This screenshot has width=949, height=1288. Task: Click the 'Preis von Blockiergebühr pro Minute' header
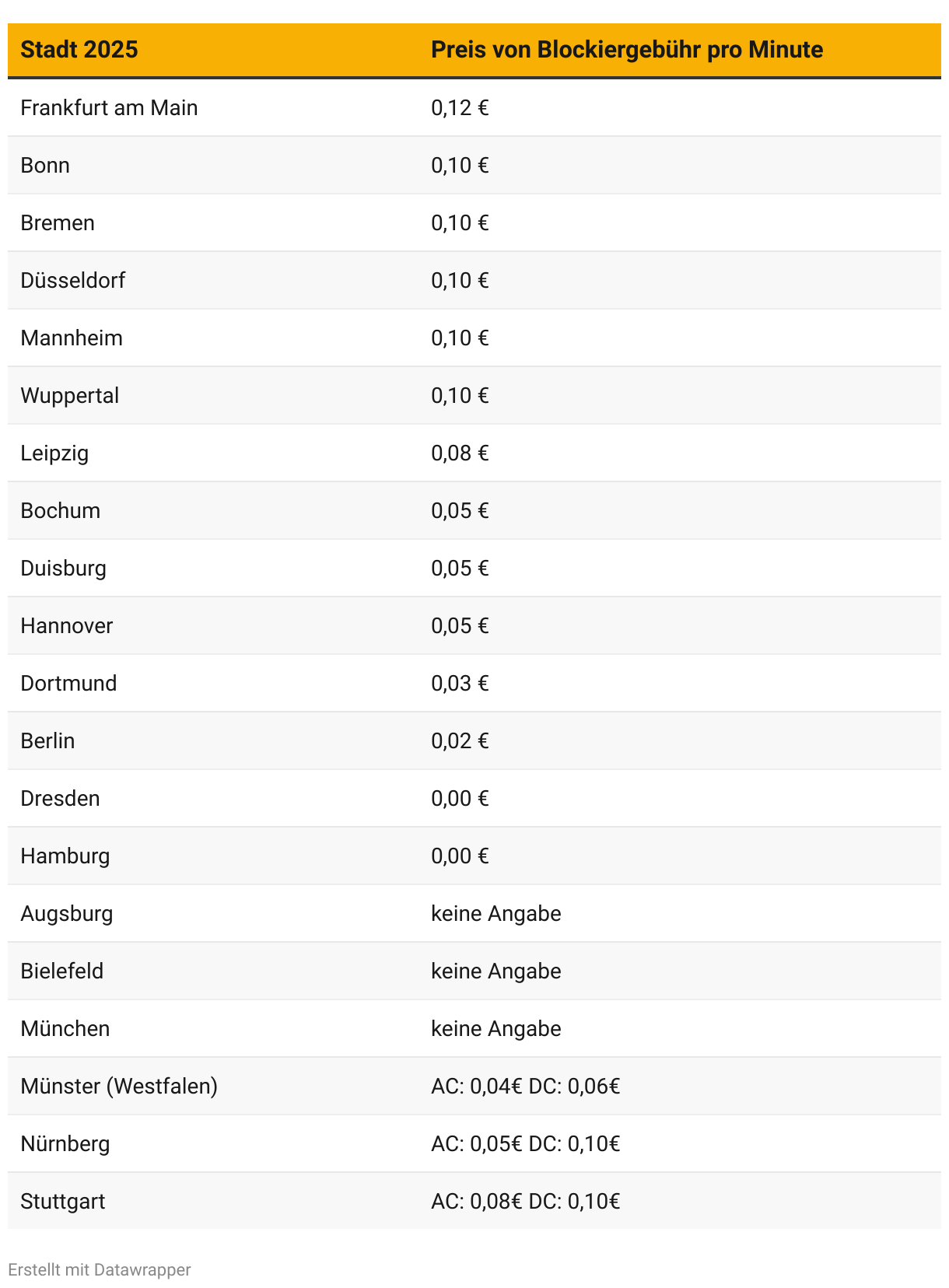click(627, 50)
